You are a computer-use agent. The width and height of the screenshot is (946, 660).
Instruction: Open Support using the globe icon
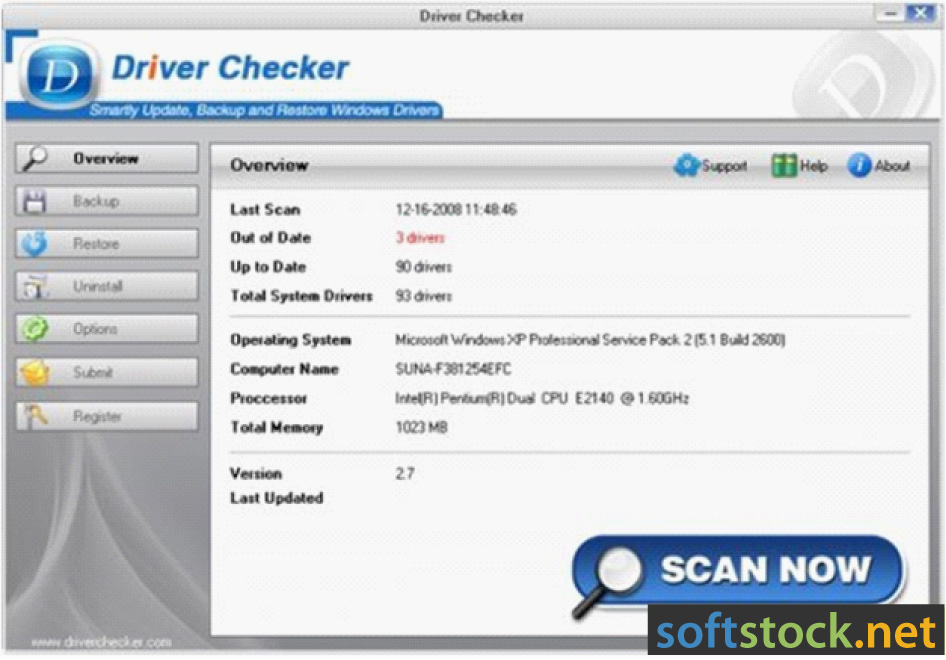[x=687, y=165]
